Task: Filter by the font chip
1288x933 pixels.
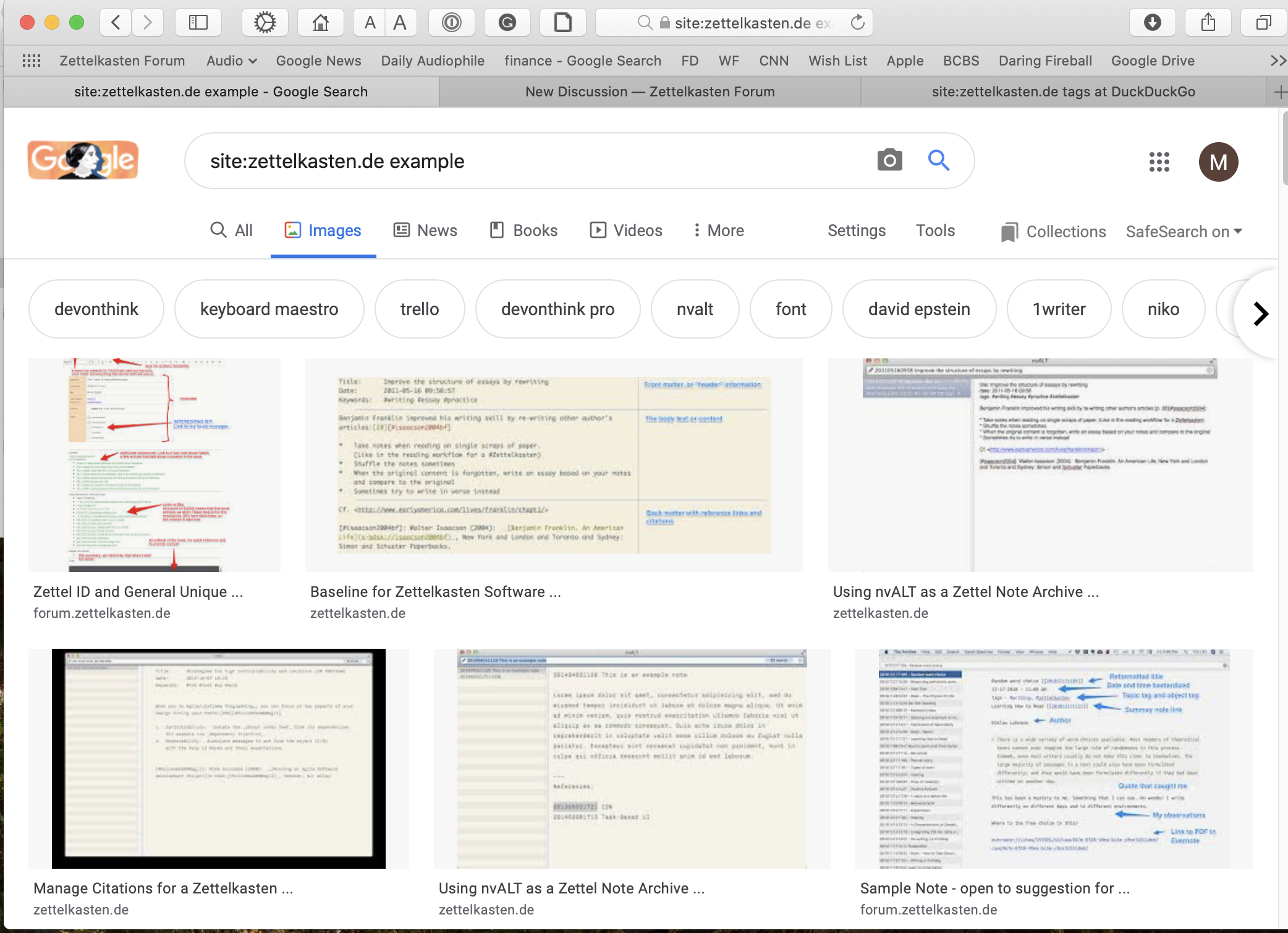Action: pos(791,309)
